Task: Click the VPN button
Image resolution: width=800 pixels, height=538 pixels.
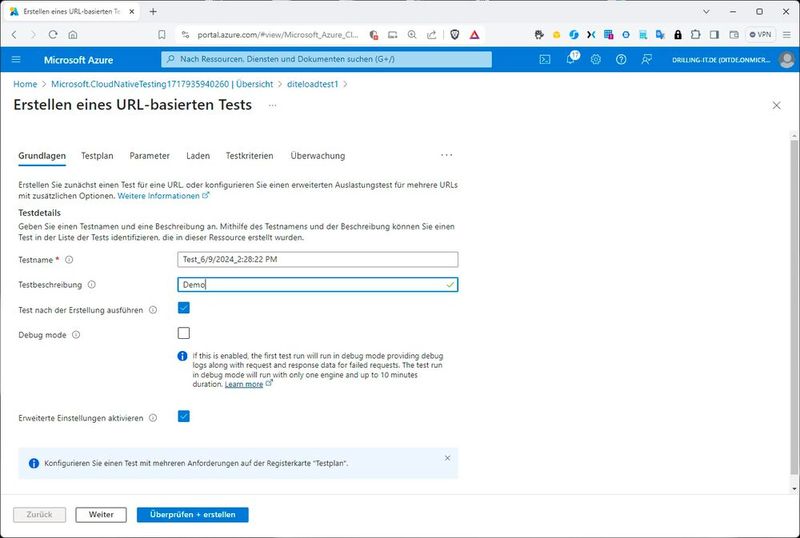Action: click(x=760, y=35)
